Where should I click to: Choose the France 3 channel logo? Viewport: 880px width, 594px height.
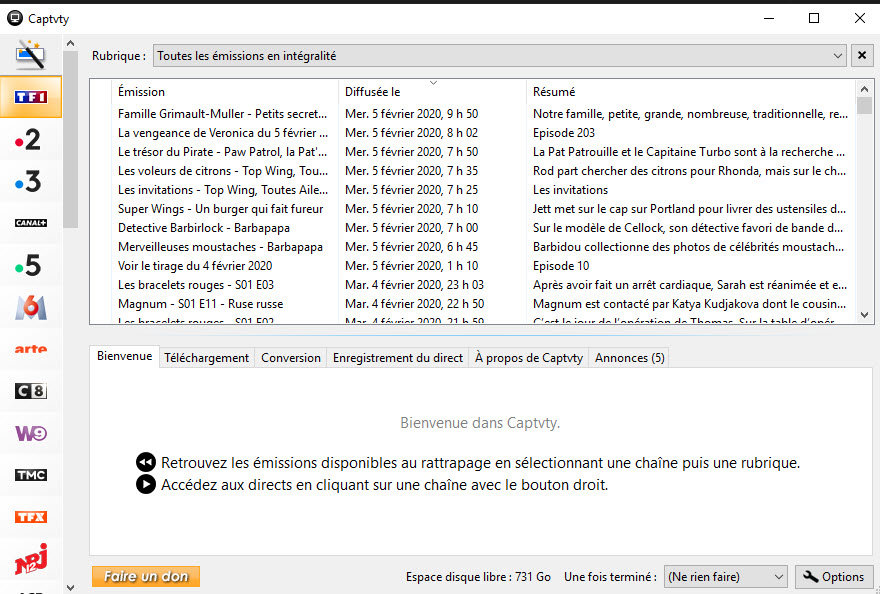pos(31,181)
